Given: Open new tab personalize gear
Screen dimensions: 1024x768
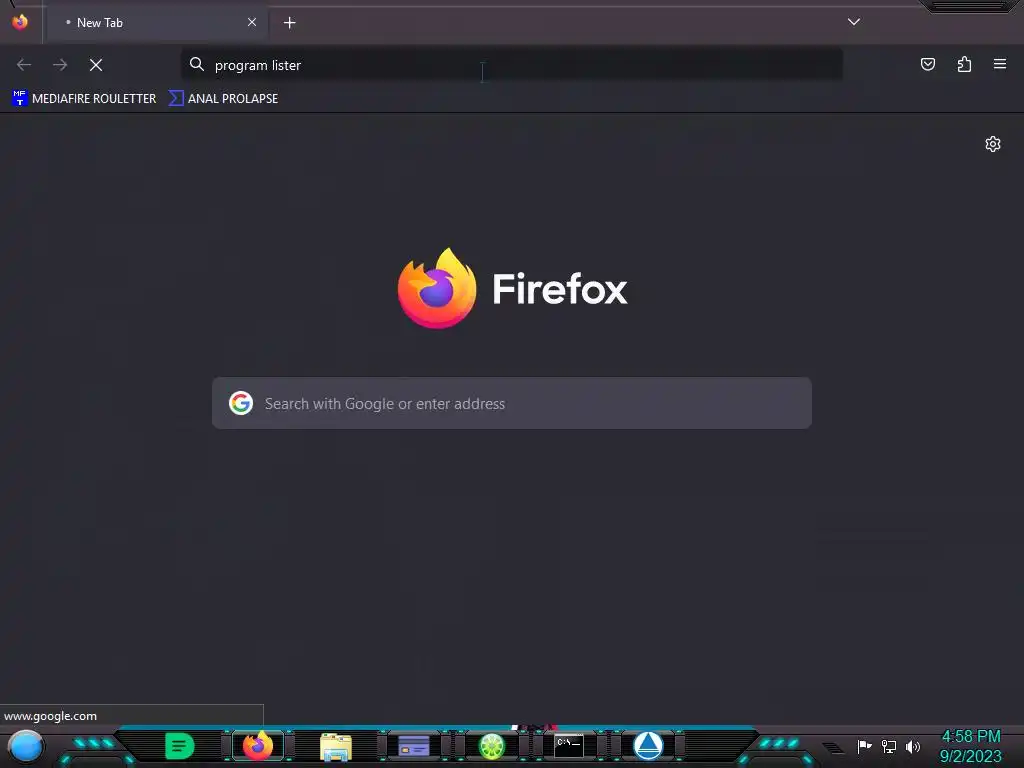Looking at the screenshot, I should tap(993, 144).
